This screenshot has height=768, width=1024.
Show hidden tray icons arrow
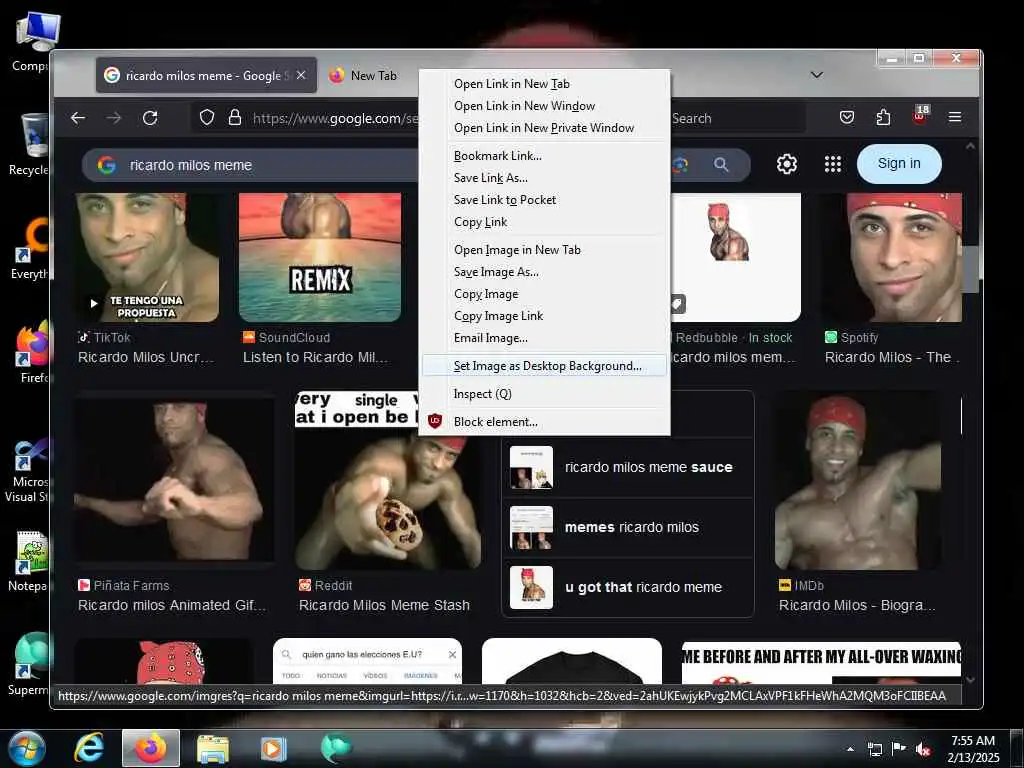point(850,749)
